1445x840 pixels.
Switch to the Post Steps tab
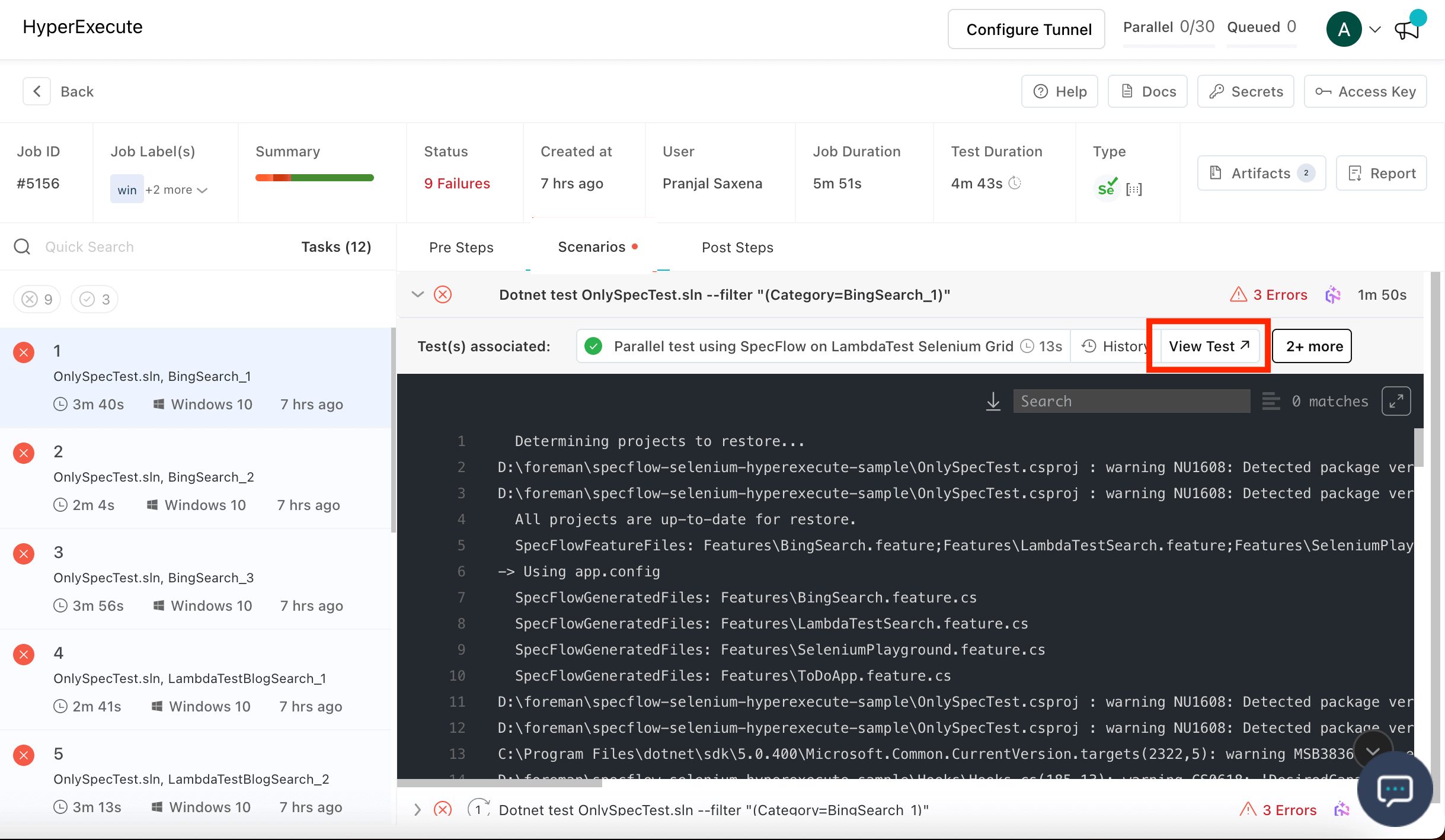(737, 247)
